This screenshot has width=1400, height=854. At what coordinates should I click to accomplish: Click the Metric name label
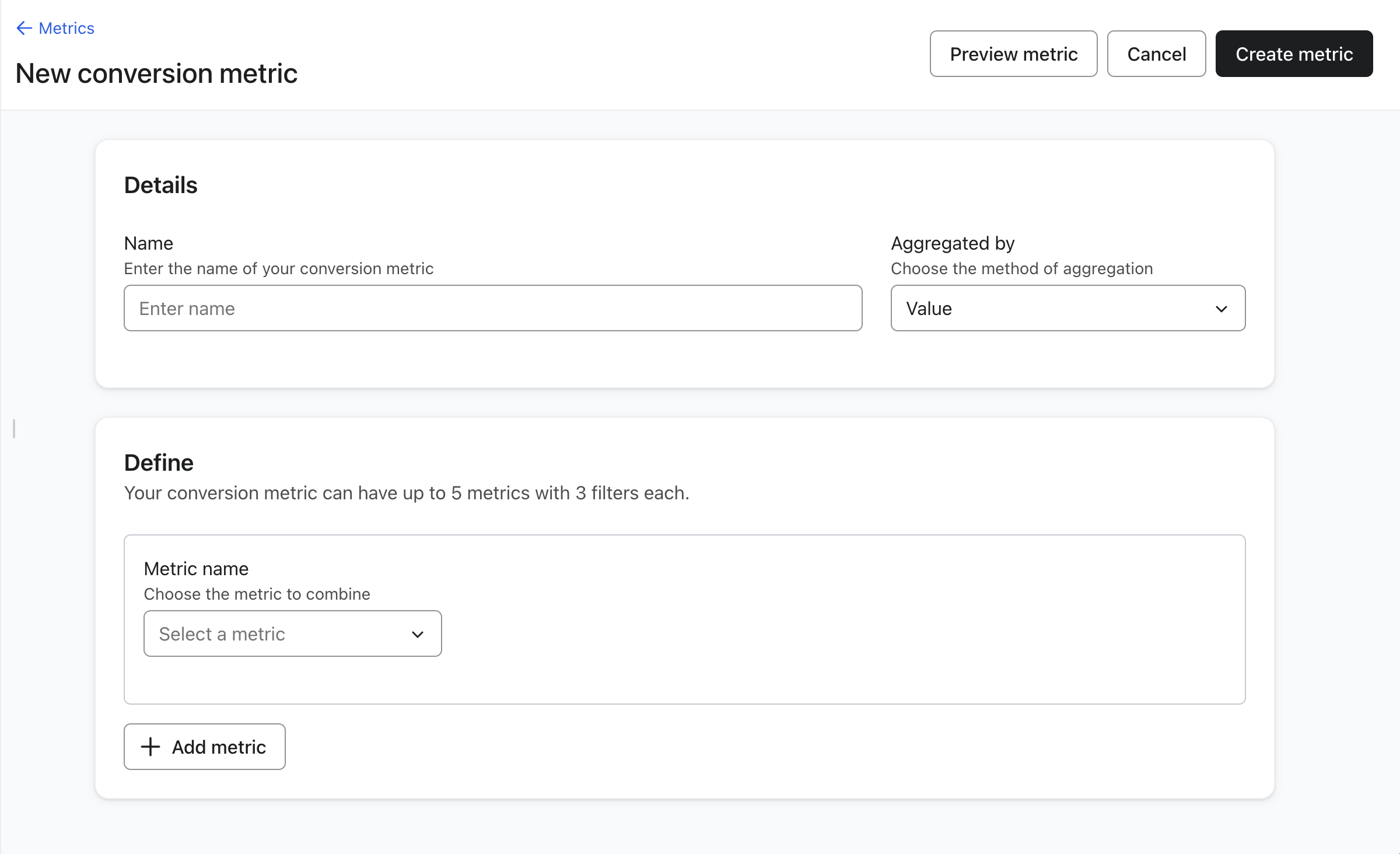[x=196, y=569]
